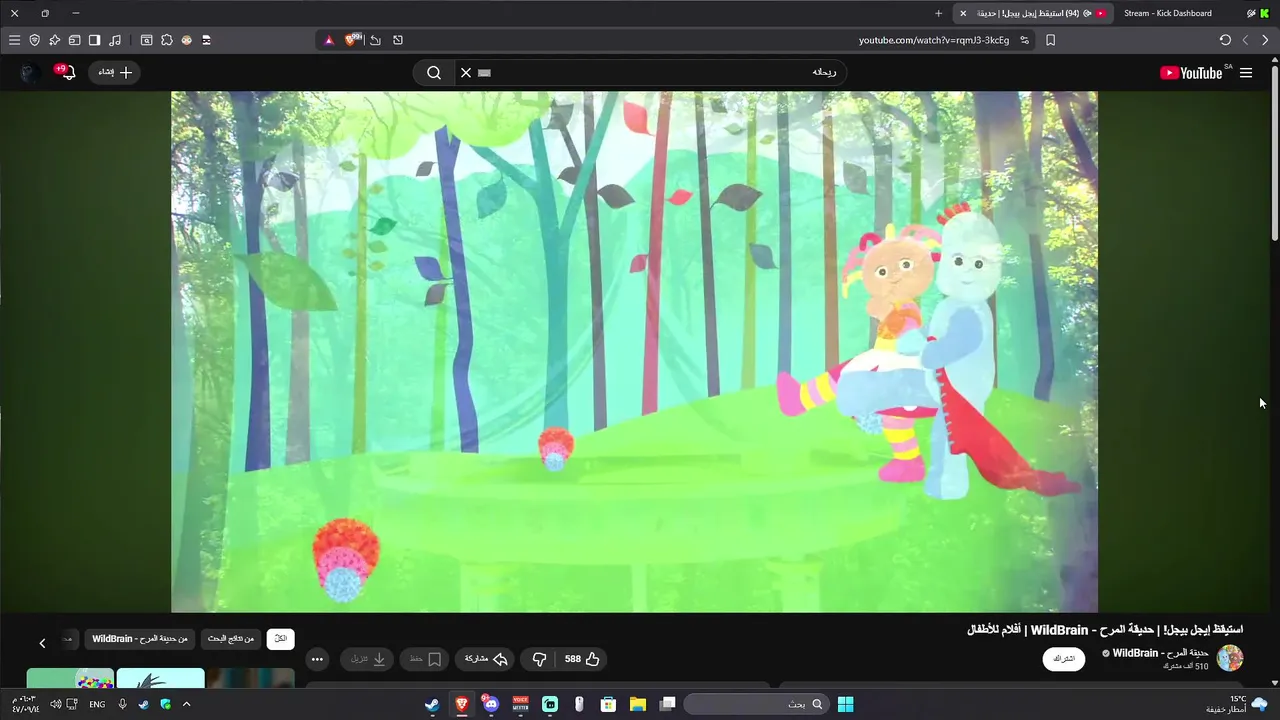Click the share button below video
This screenshot has height=720, width=1280.
point(486,659)
